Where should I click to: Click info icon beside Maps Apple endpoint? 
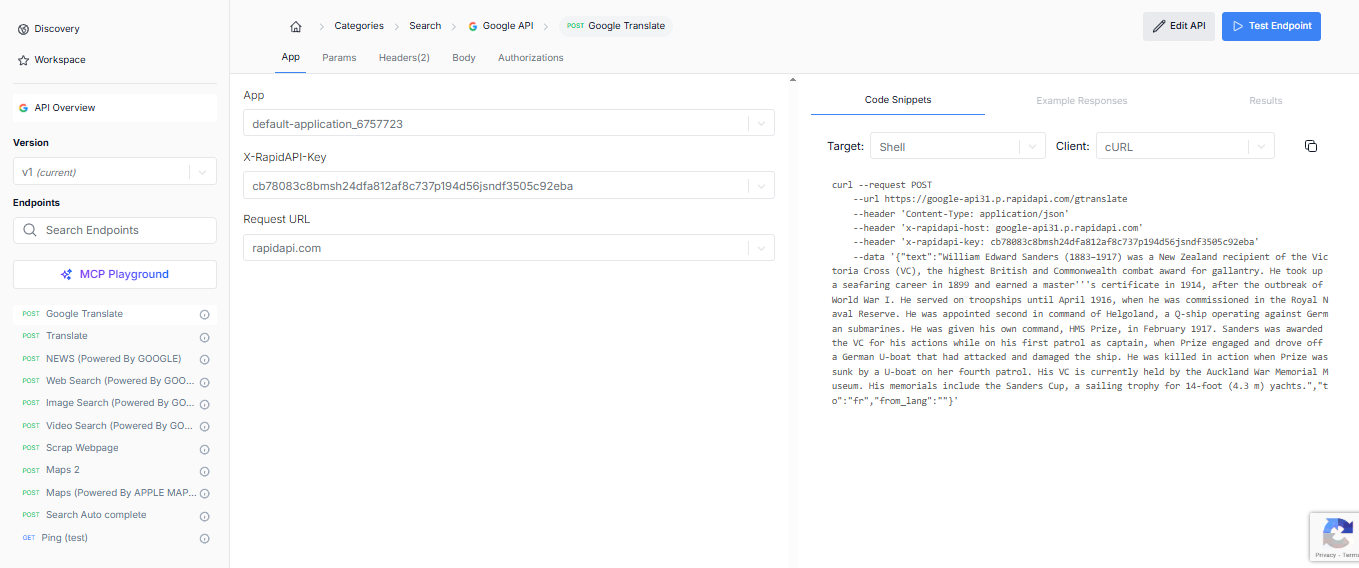click(205, 494)
